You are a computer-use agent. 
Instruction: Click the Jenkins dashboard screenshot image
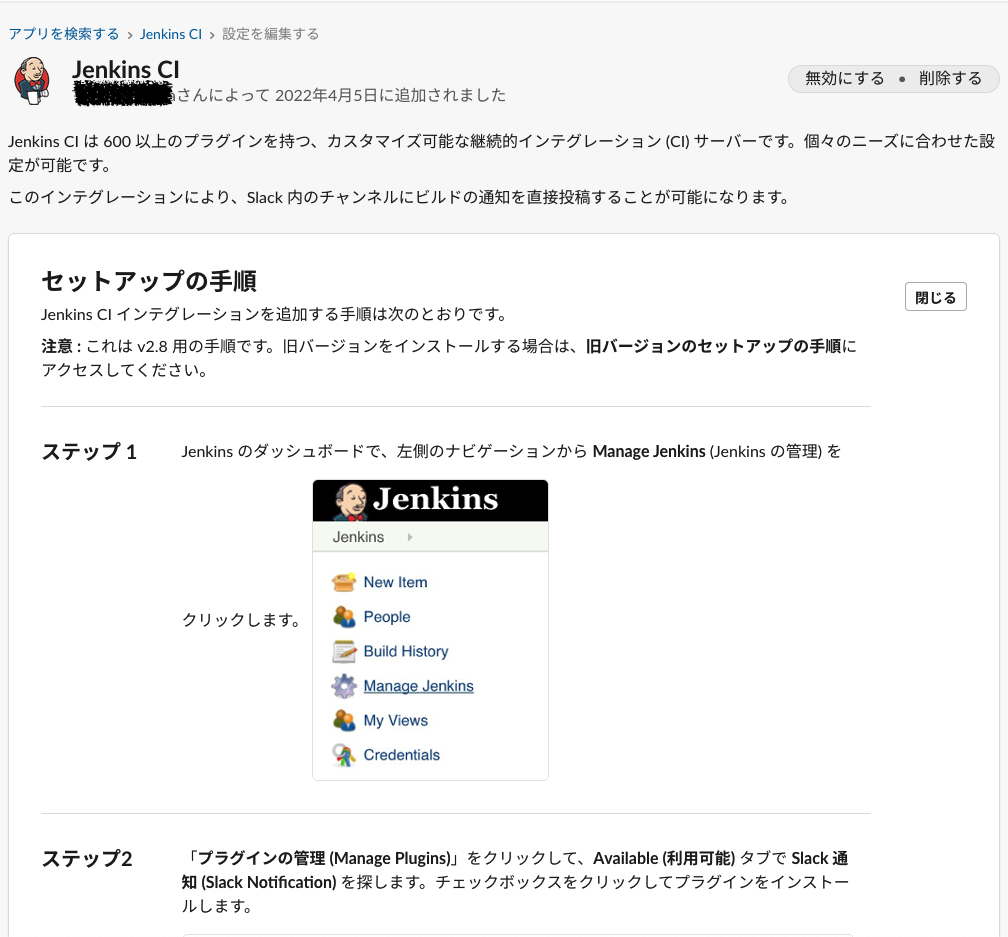click(430, 630)
